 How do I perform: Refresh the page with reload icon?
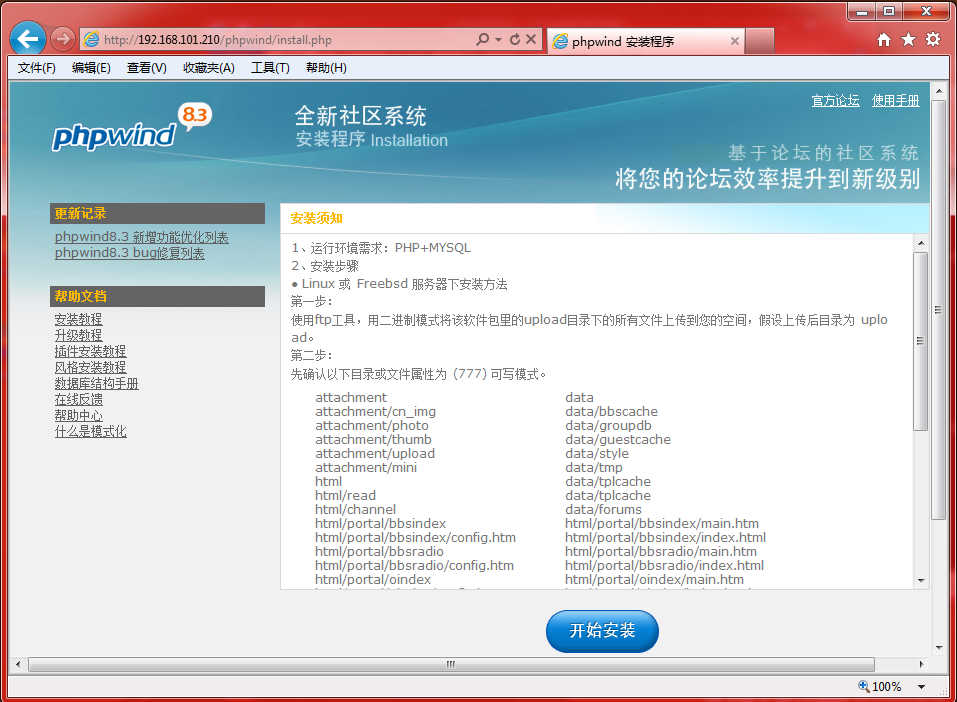point(515,39)
